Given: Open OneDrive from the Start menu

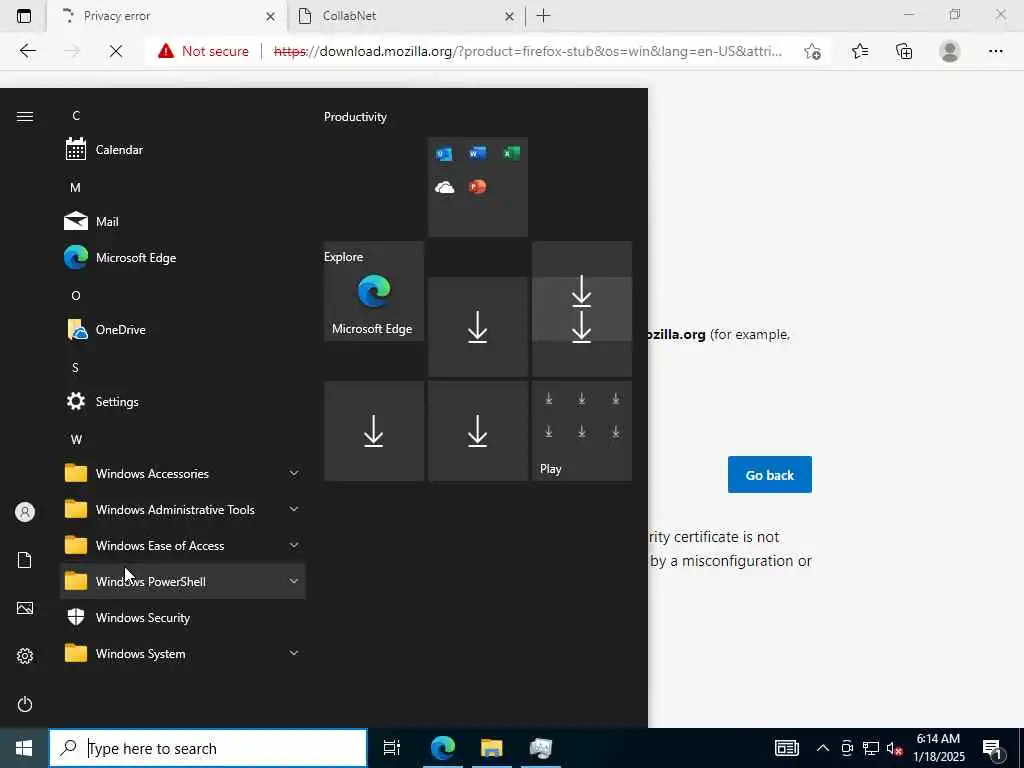Looking at the screenshot, I should 183,330.
